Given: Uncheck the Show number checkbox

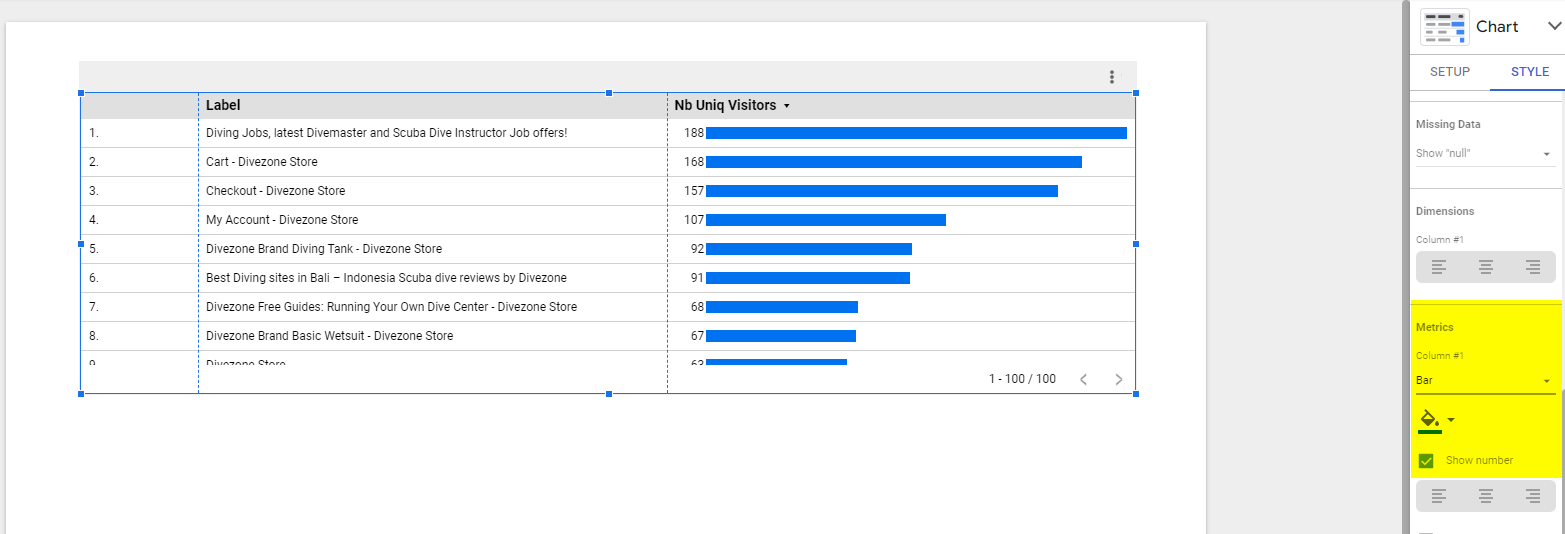Looking at the screenshot, I should click(x=1427, y=461).
